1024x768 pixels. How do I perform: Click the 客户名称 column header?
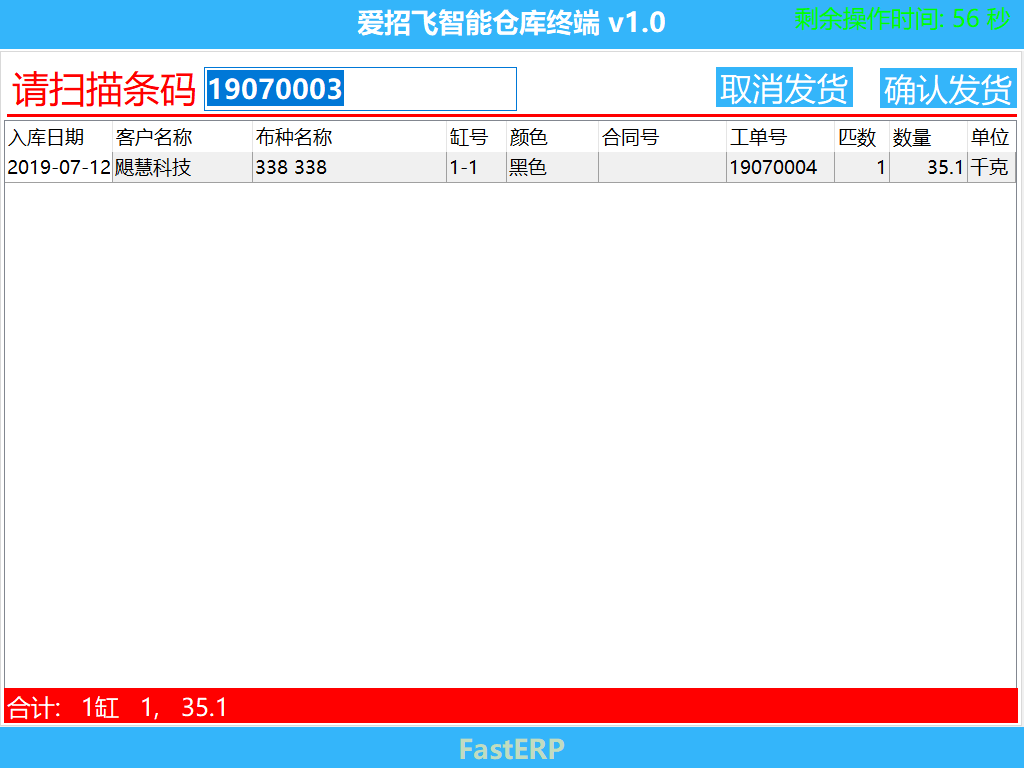tap(182, 137)
